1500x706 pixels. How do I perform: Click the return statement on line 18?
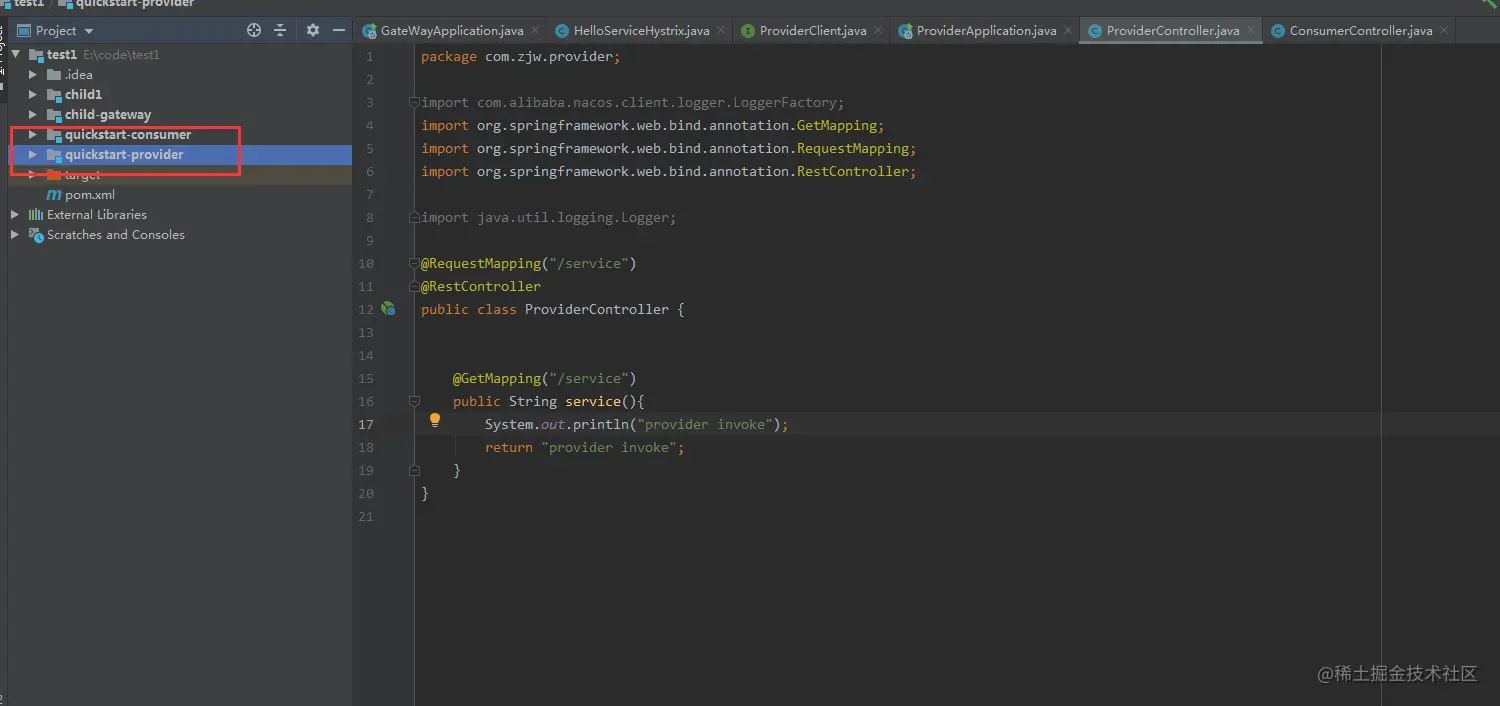click(x=585, y=447)
